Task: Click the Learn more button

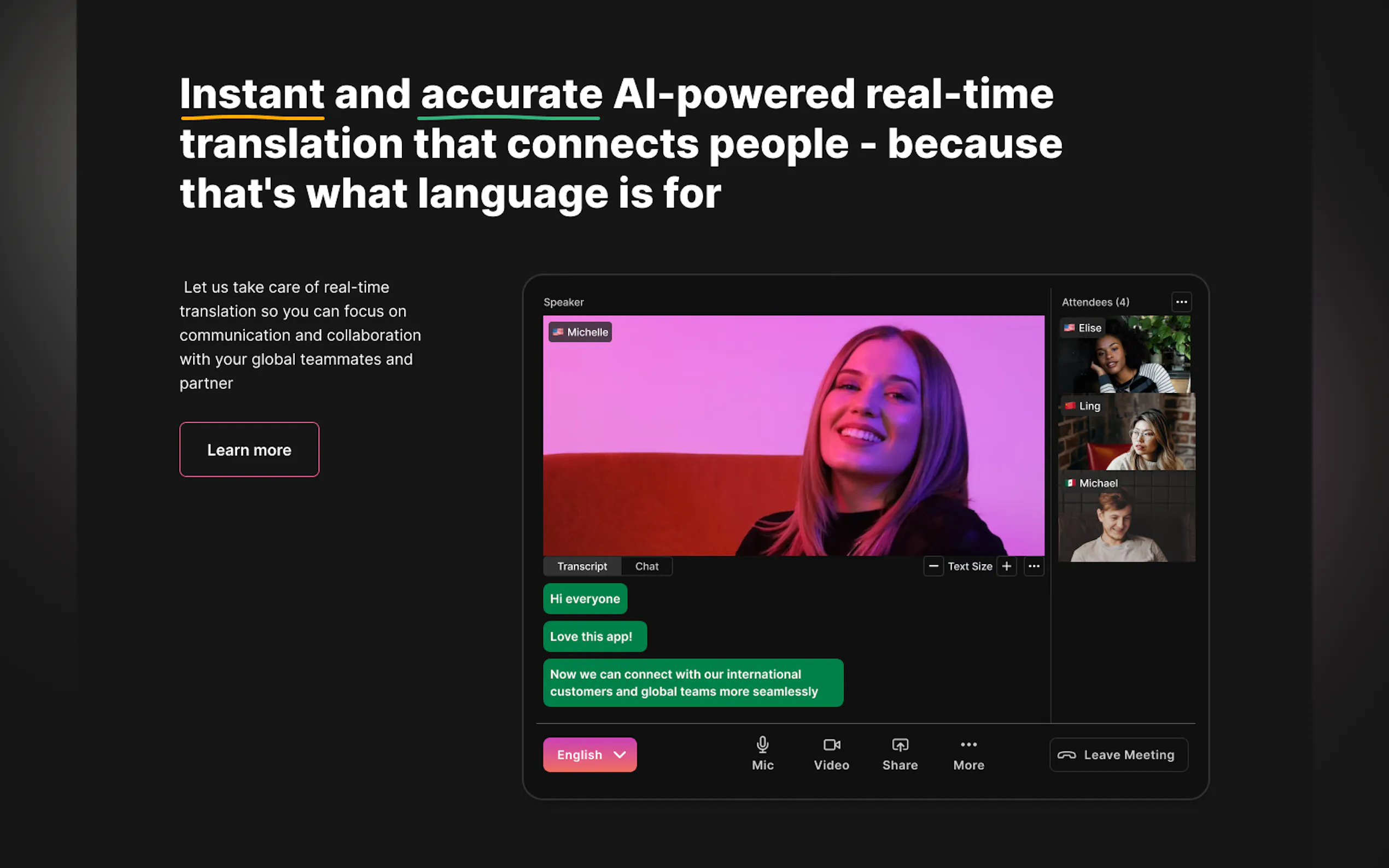Action: (x=249, y=449)
